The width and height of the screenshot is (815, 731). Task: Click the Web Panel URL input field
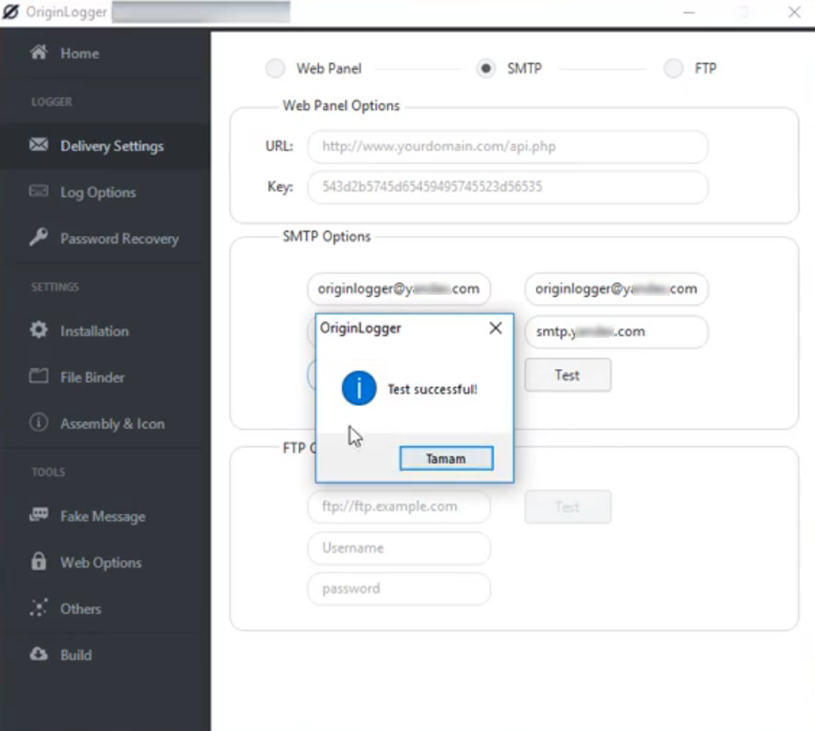507,146
